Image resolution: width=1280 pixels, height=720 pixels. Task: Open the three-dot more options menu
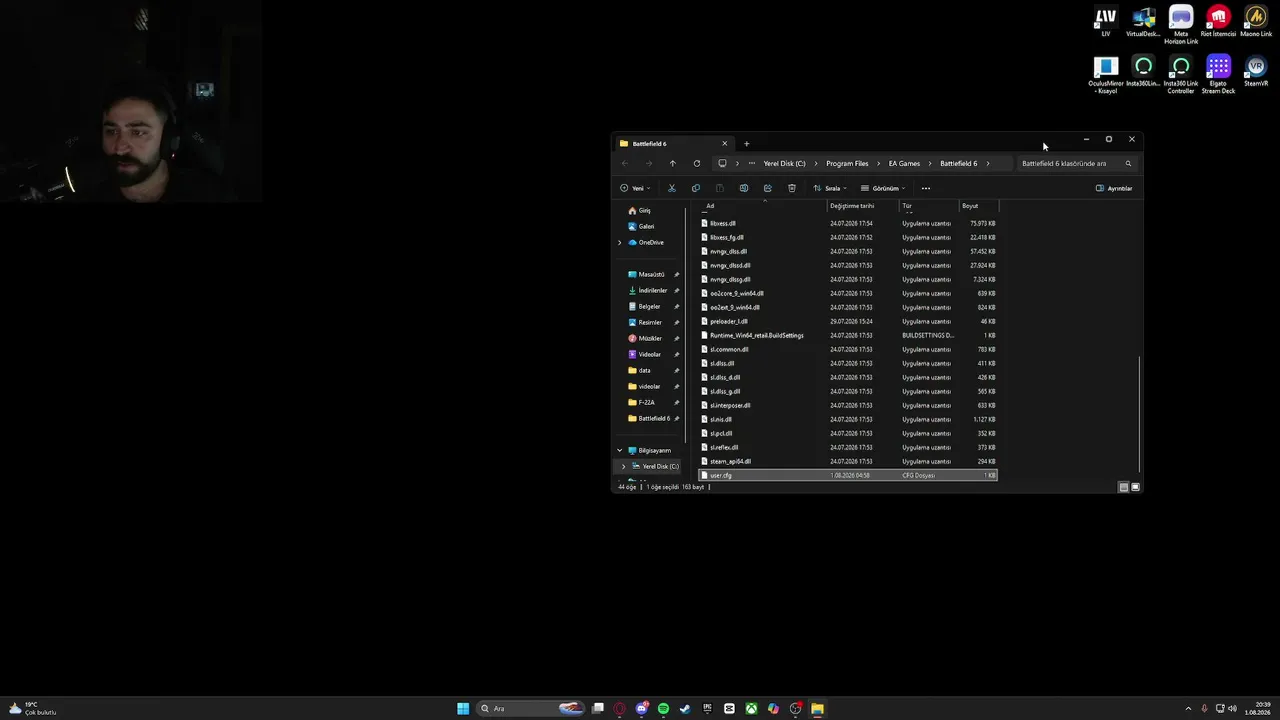926,188
